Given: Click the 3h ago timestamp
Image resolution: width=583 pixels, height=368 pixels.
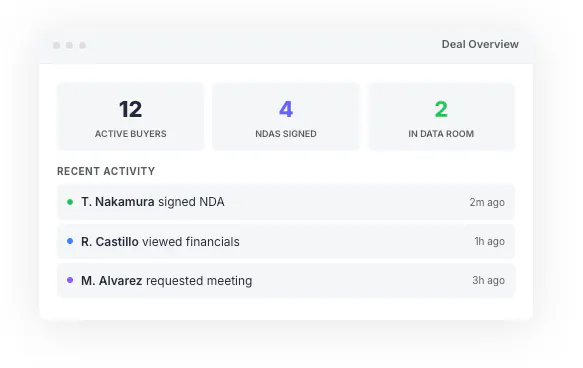Looking at the screenshot, I should [489, 280].
